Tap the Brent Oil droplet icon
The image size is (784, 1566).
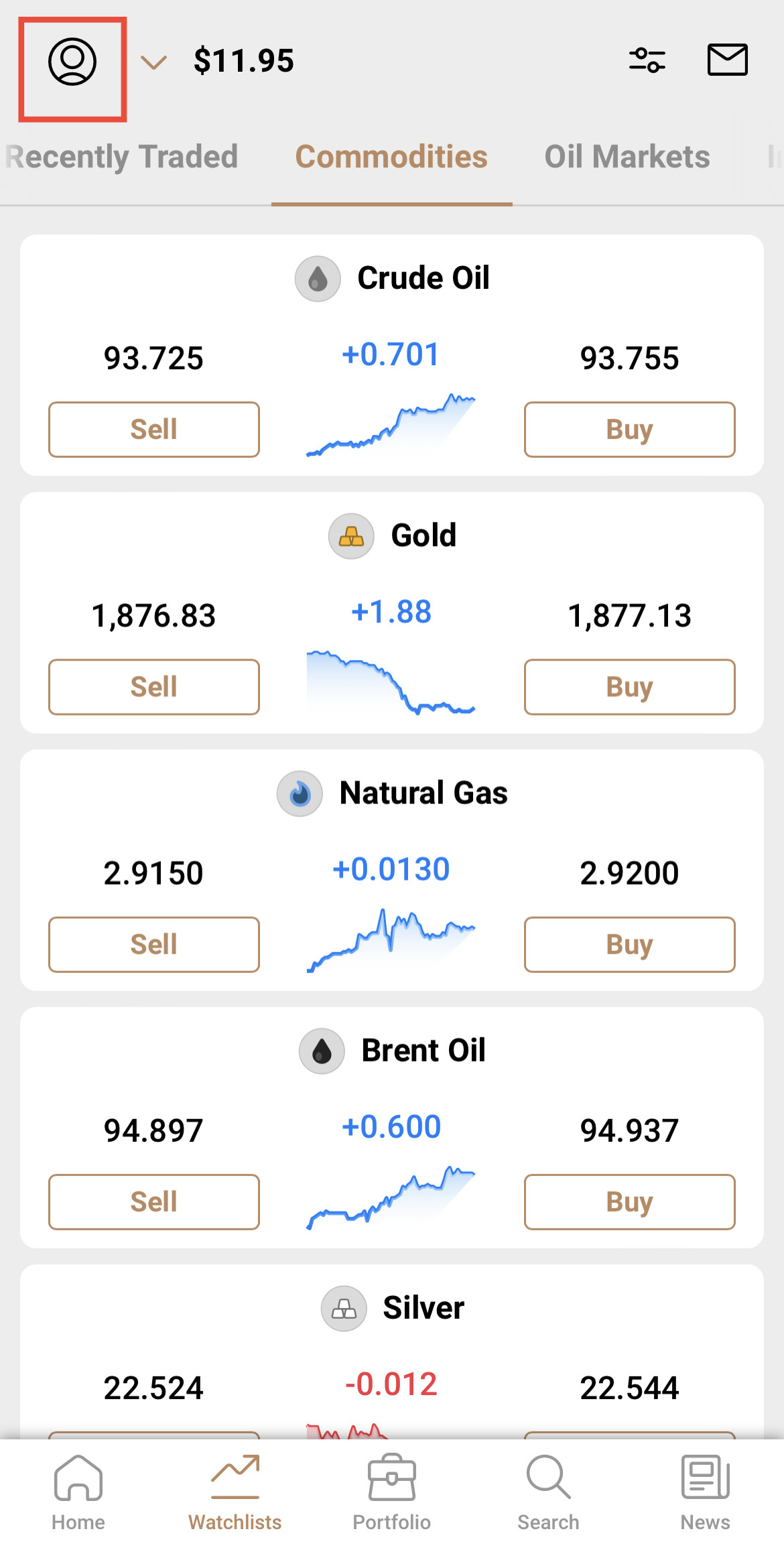(322, 1051)
